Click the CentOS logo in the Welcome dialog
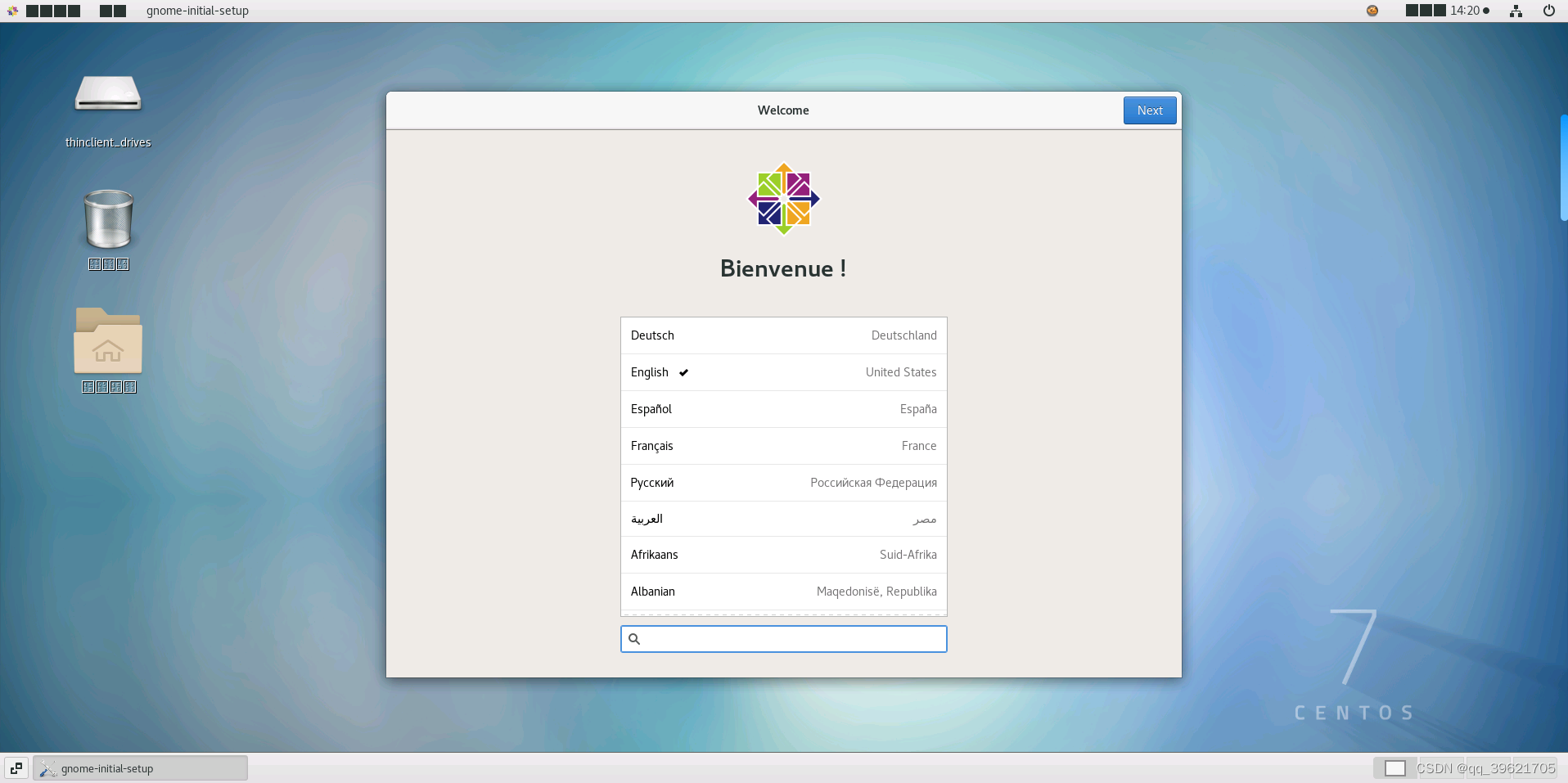The width and height of the screenshot is (1568, 783). (x=783, y=199)
